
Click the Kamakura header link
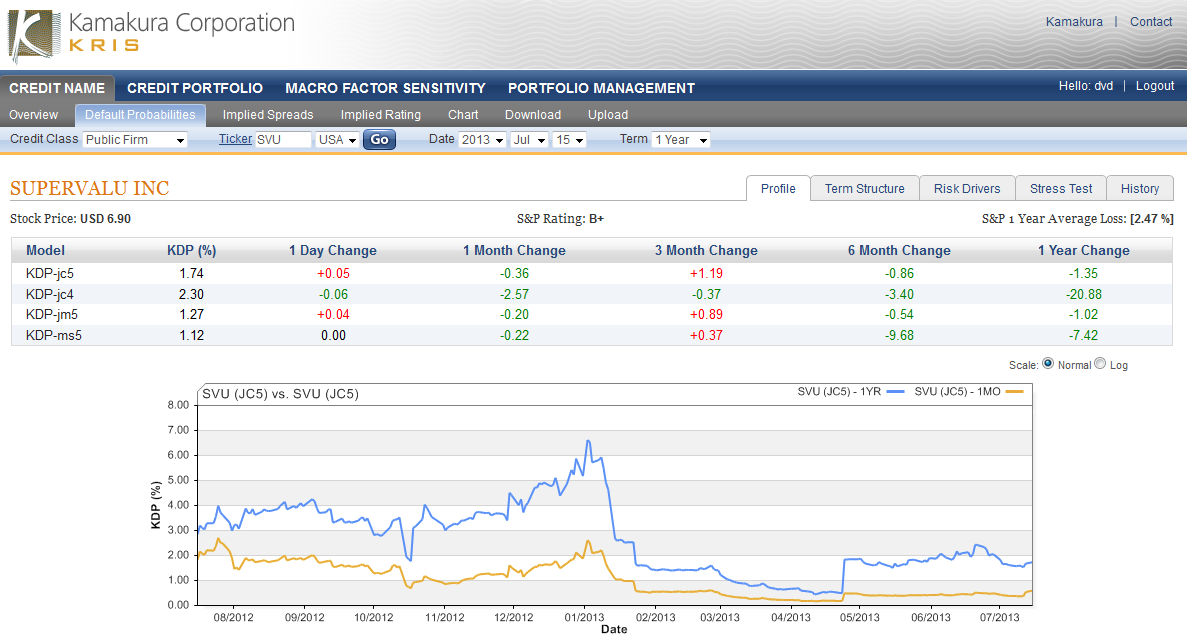click(1074, 22)
